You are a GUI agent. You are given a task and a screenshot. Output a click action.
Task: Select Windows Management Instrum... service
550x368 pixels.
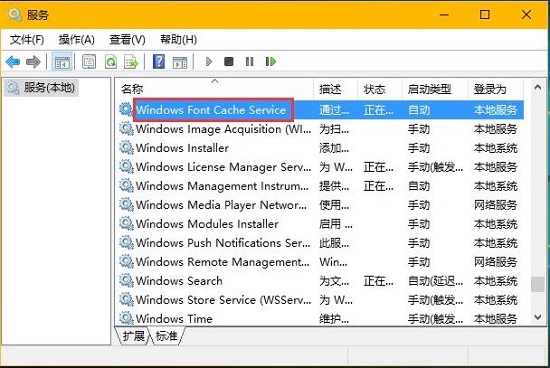321,186
